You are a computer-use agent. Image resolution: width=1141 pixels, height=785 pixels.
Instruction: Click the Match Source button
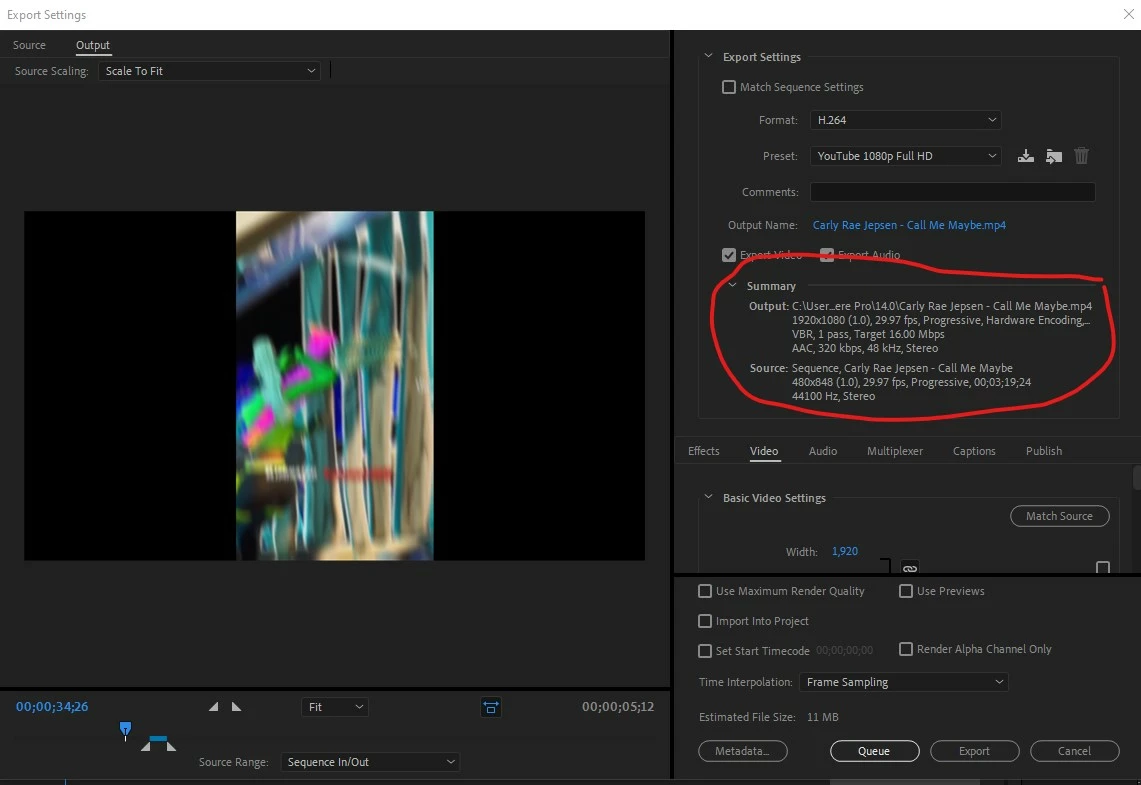1060,516
